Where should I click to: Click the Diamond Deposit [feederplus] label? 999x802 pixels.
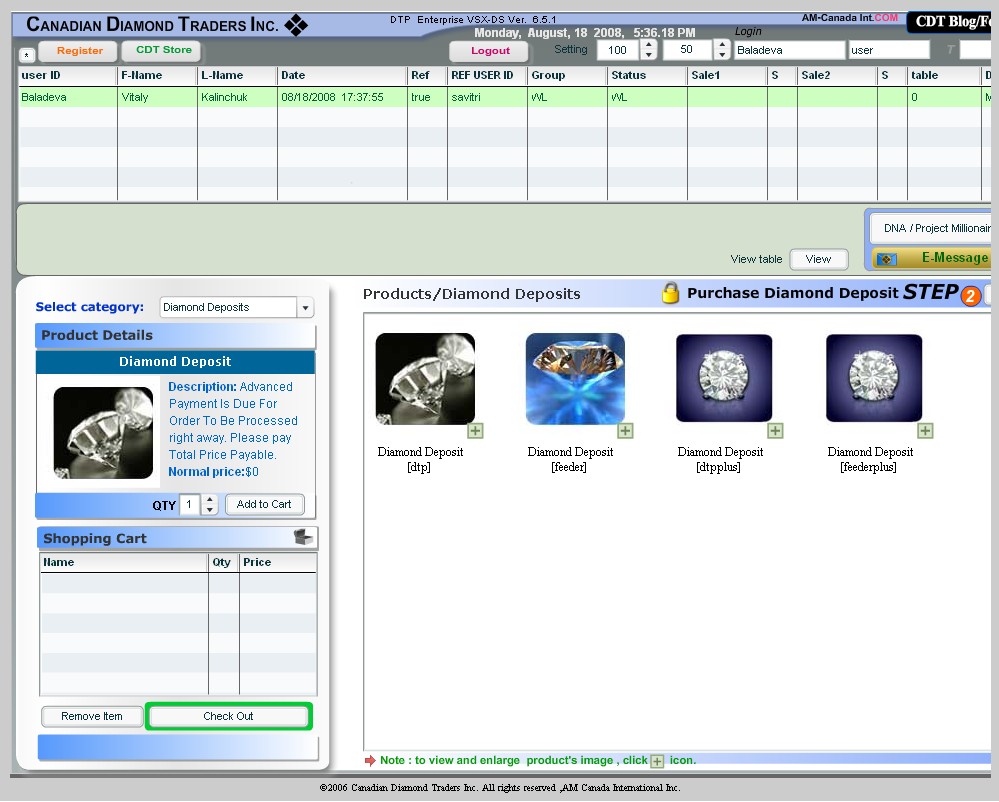(870, 459)
